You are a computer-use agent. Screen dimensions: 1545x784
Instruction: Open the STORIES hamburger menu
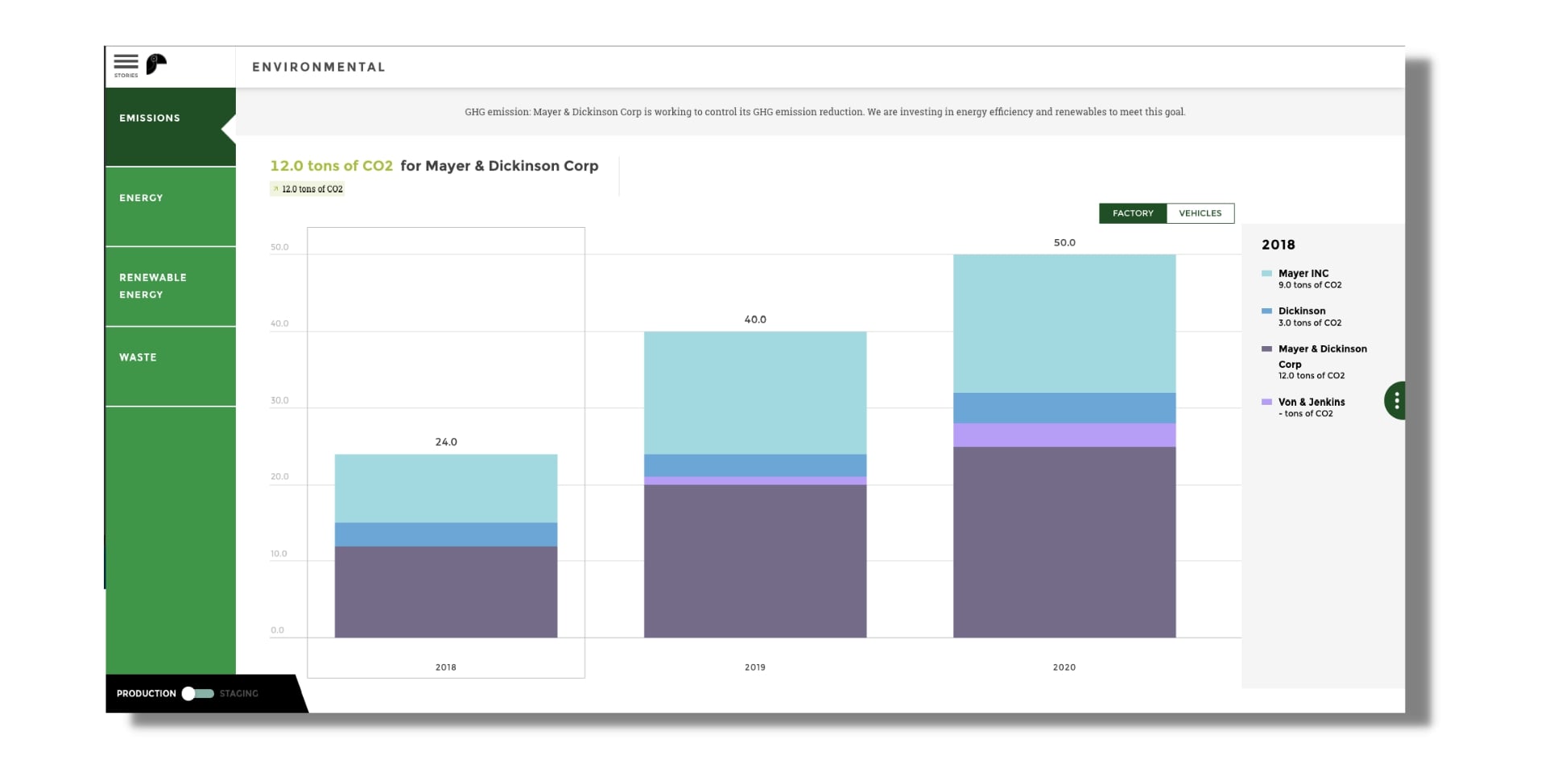click(x=125, y=63)
